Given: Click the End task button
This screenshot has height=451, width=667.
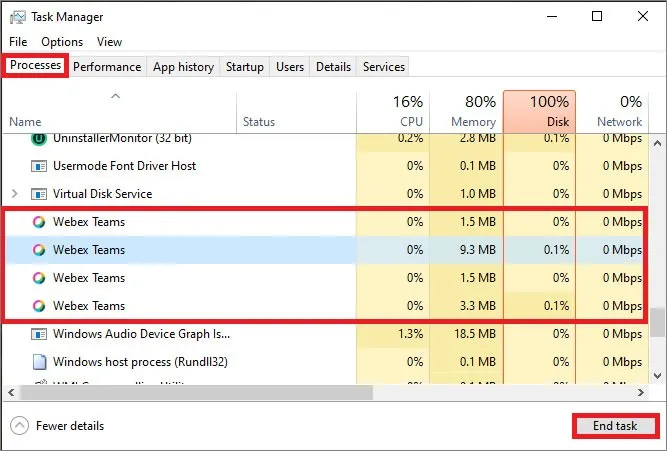Looking at the screenshot, I should click(615, 426).
